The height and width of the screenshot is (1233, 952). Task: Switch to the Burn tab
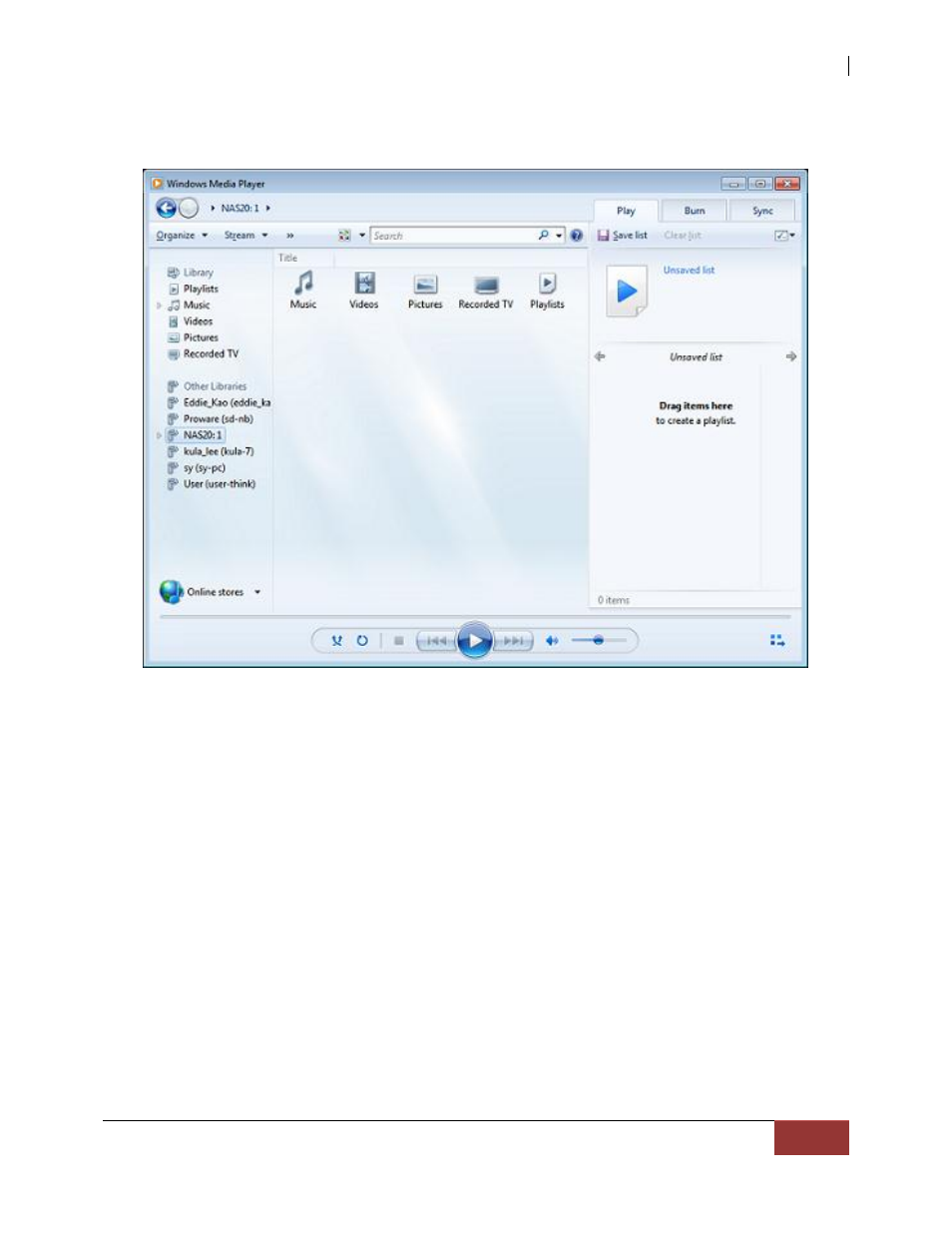coord(695,211)
